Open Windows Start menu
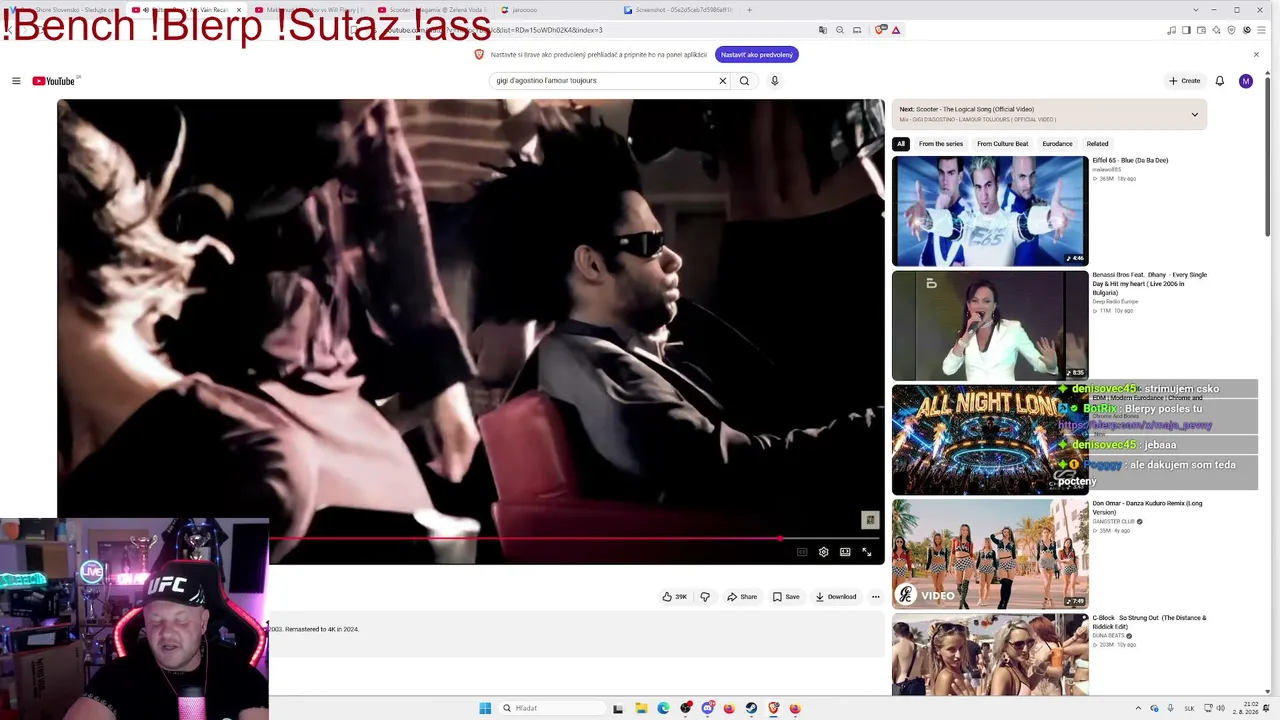The image size is (1280, 720). pos(485,708)
